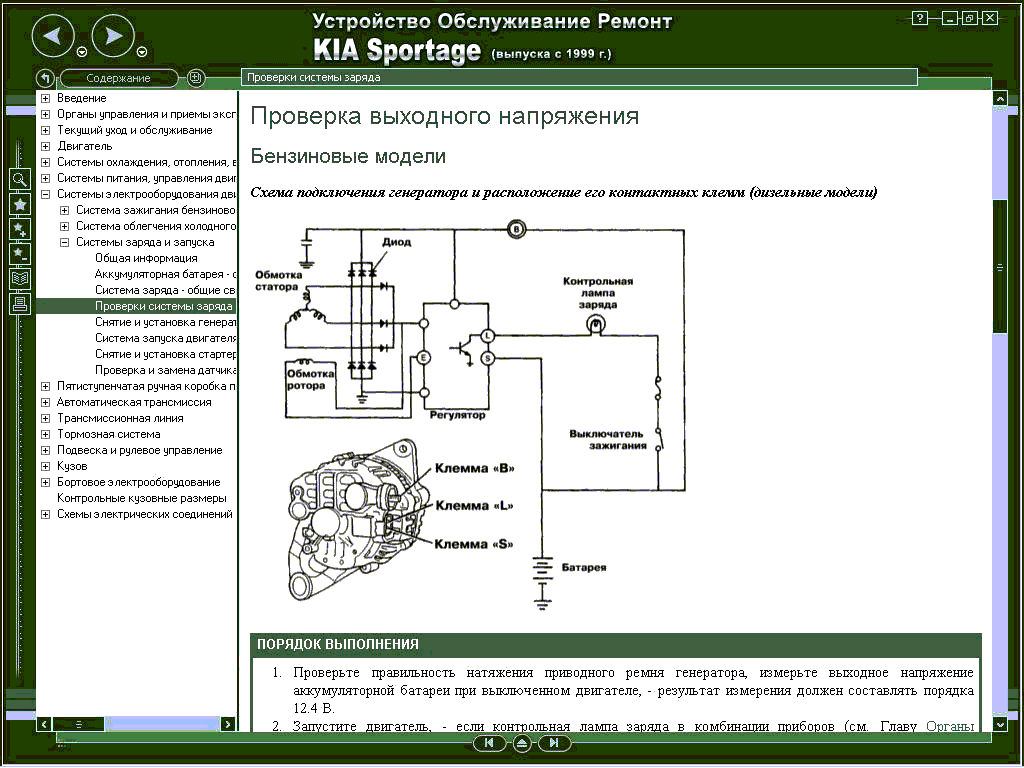Image resolution: width=1024 pixels, height=768 pixels.
Task: Collapse Системы электрооборудования двигателя node
Action: (46, 195)
